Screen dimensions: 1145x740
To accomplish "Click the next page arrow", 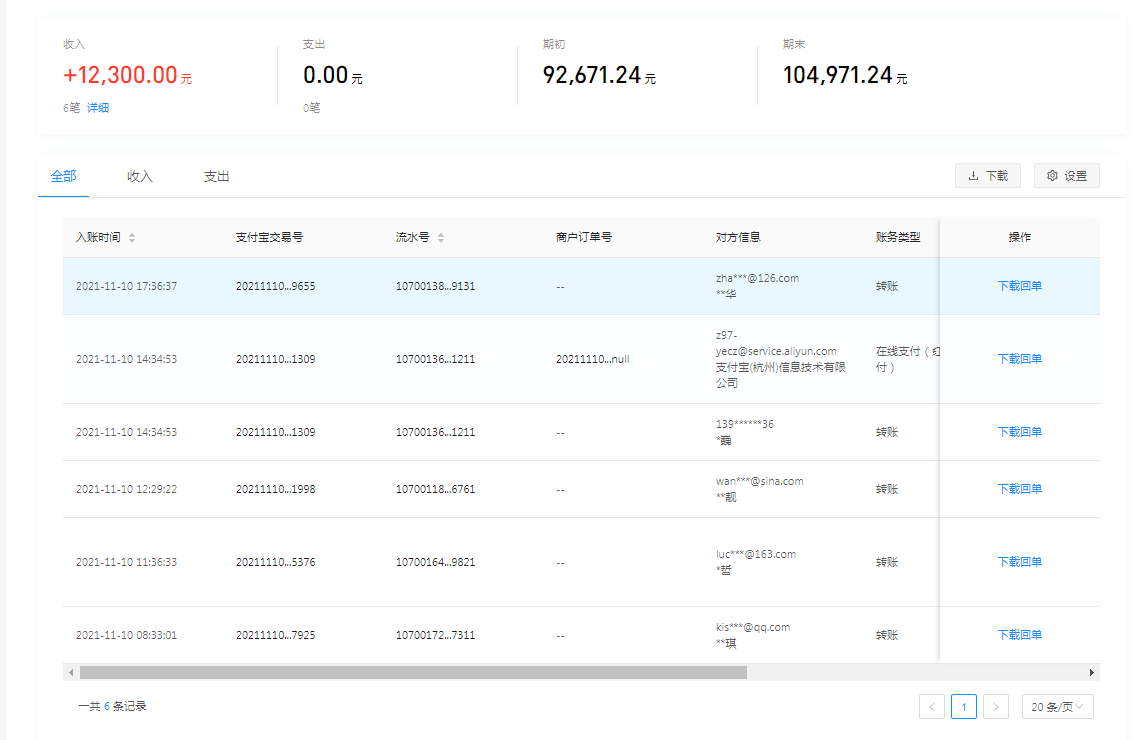I will point(996,707).
